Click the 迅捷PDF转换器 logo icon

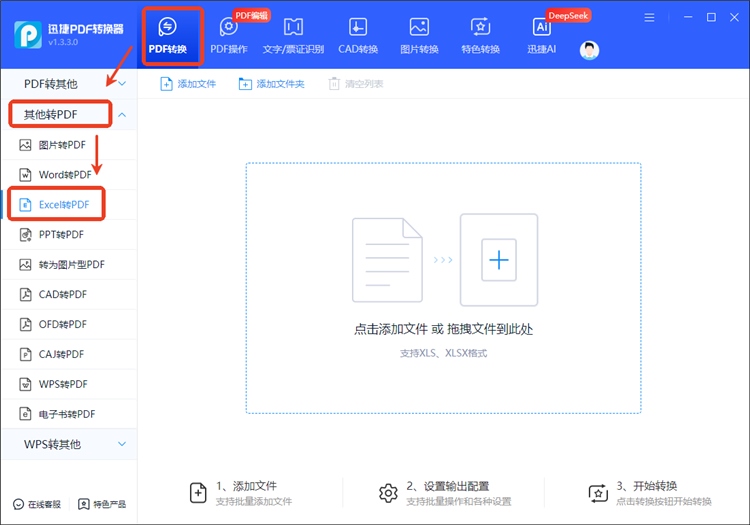(x=28, y=35)
